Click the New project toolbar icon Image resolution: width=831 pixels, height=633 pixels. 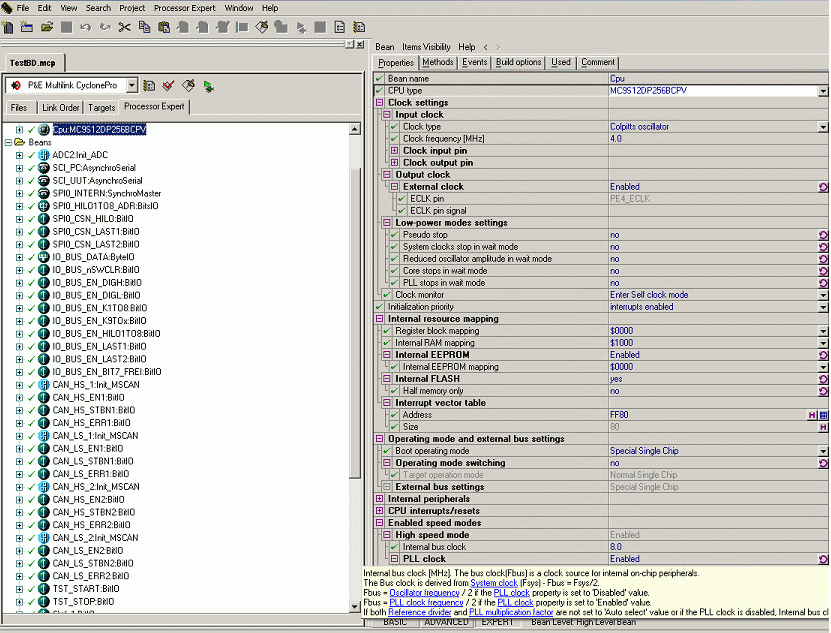click(x=26, y=28)
